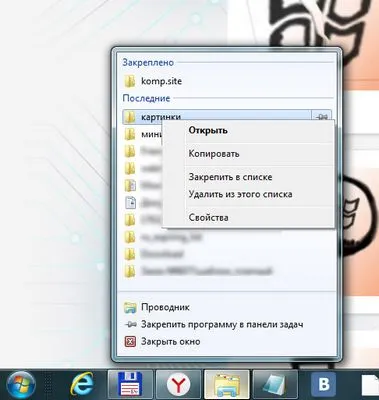379x400 pixels.
Task: Click the Проводник icon in jump list
Action: (x=130, y=307)
